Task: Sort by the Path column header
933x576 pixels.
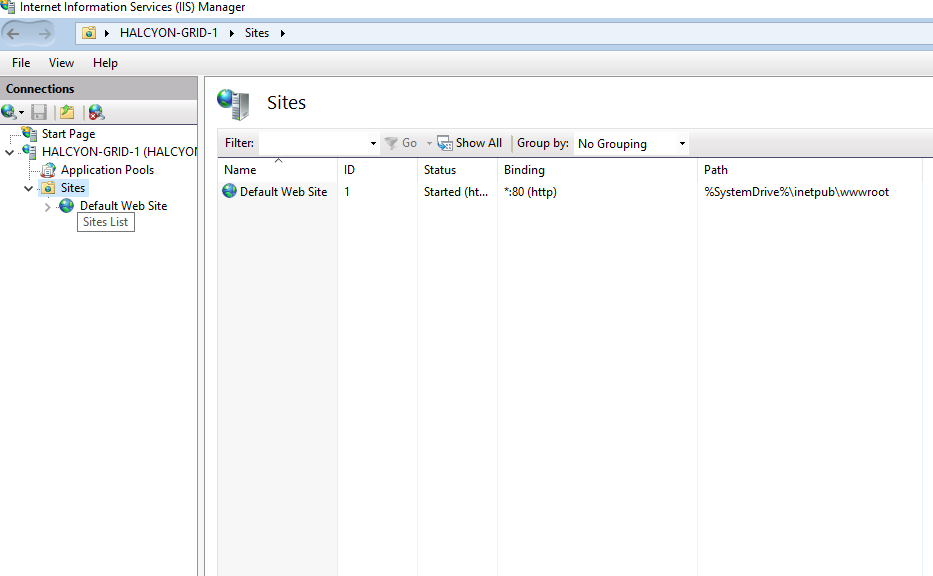Action: click(x=809, y=170)
